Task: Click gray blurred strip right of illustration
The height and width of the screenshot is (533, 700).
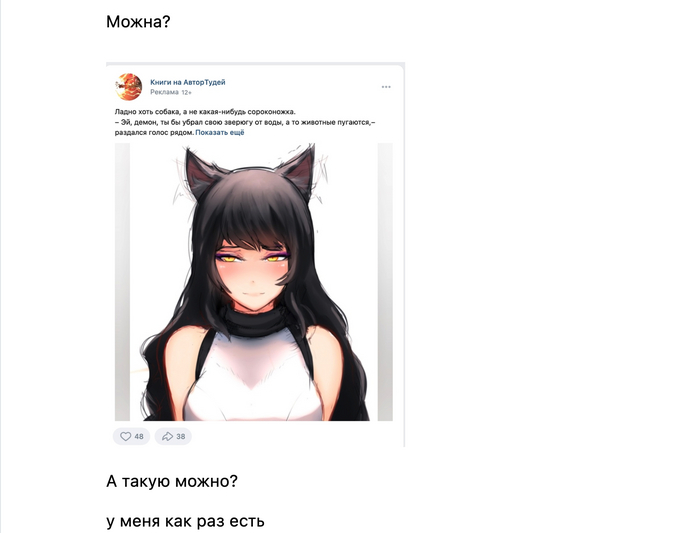Action: click(x=385, y=282)
